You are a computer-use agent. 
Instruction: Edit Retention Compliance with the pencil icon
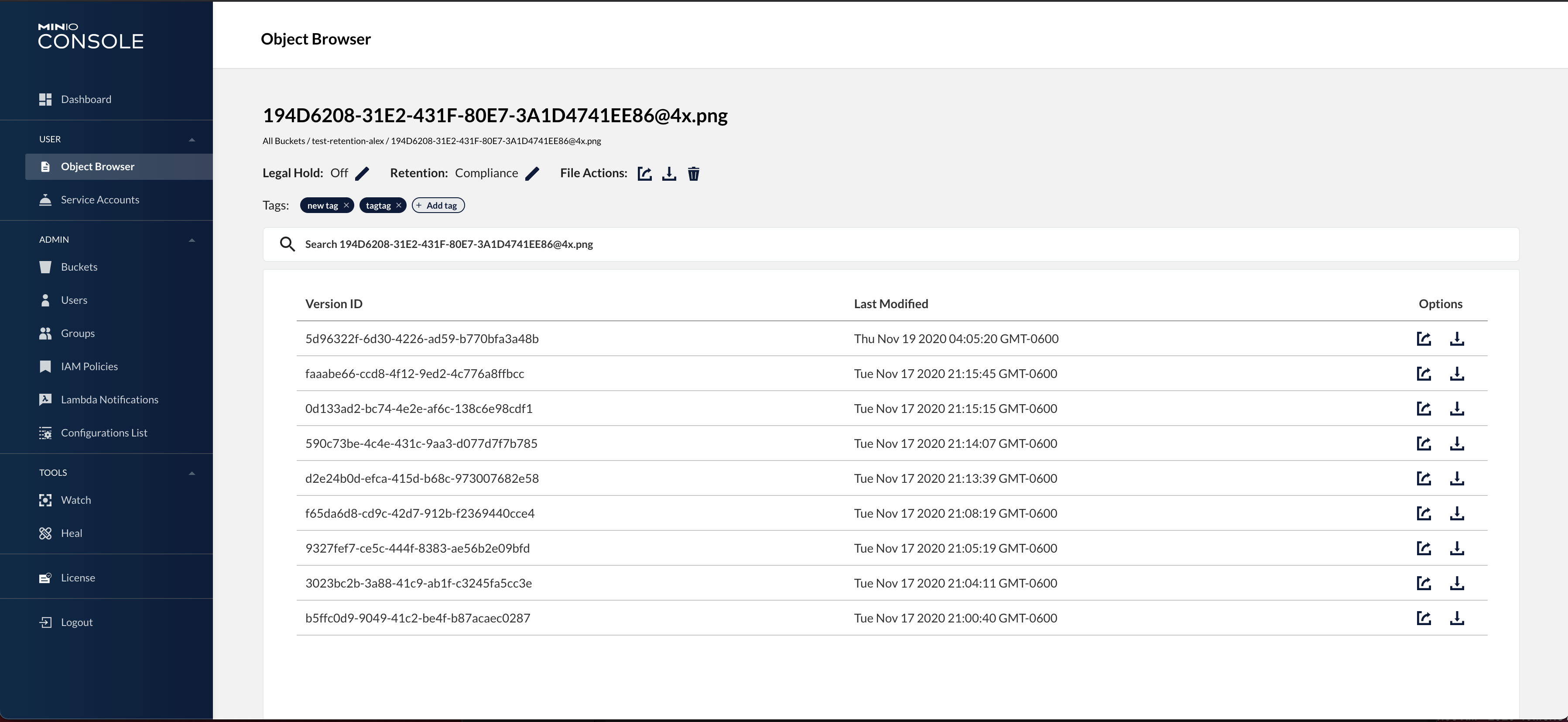pos(532,173)
